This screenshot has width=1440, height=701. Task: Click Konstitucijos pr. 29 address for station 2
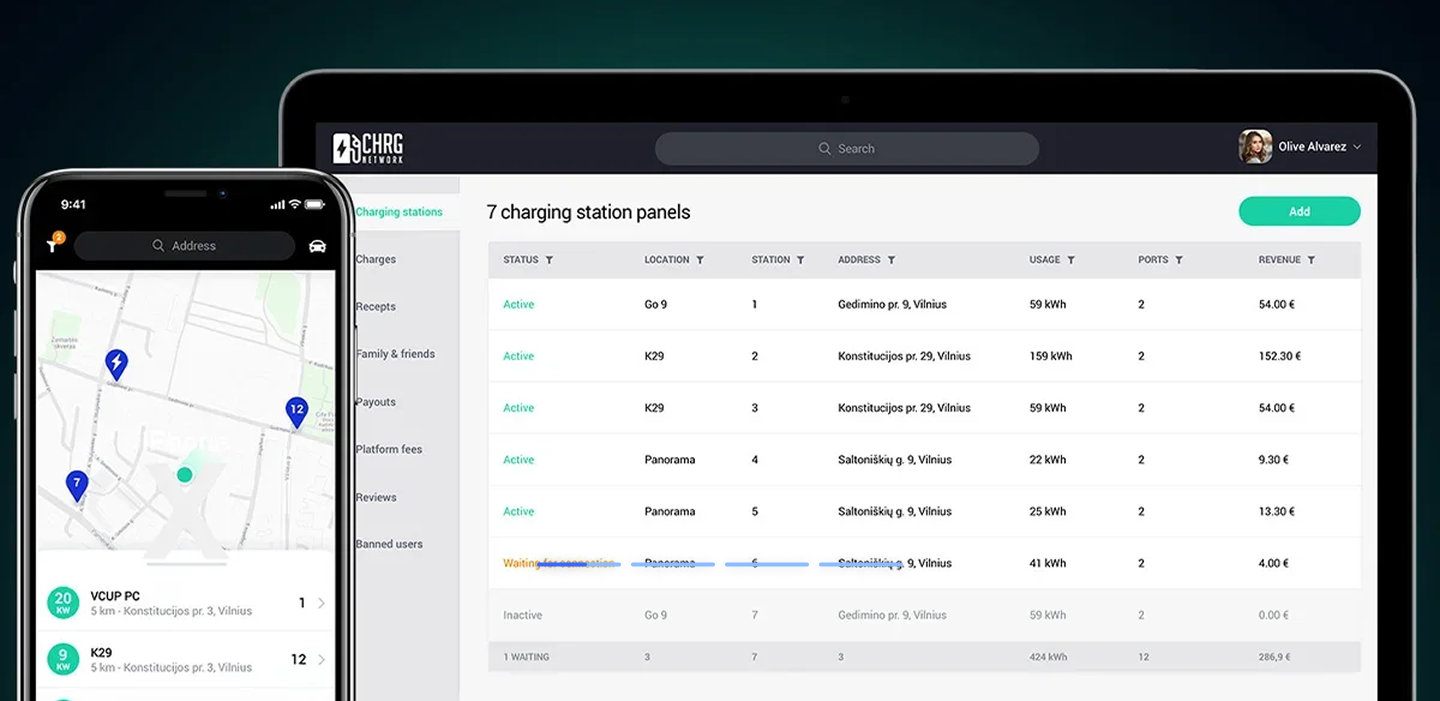(904, 356)
